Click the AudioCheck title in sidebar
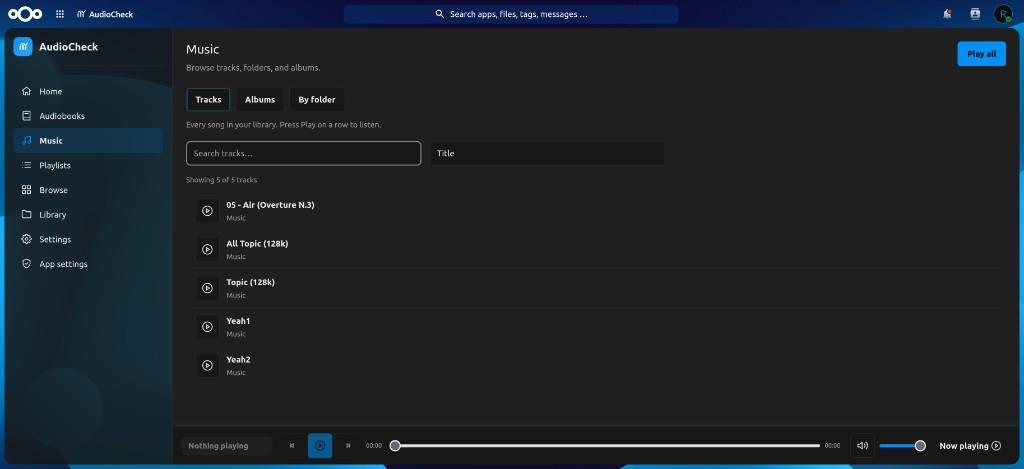This screenshot has height=469, width=1024. [69, 47]
